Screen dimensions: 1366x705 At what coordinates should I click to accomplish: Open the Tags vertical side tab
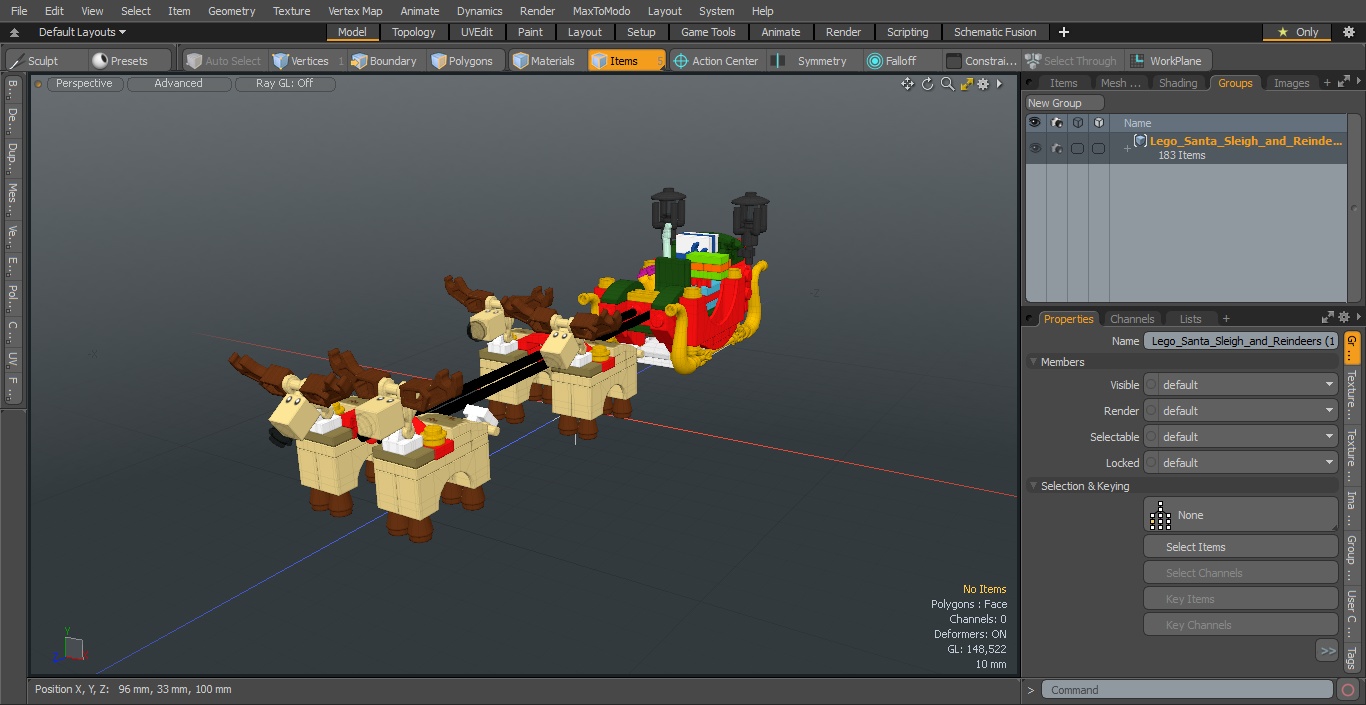(x=1351, y=657)
